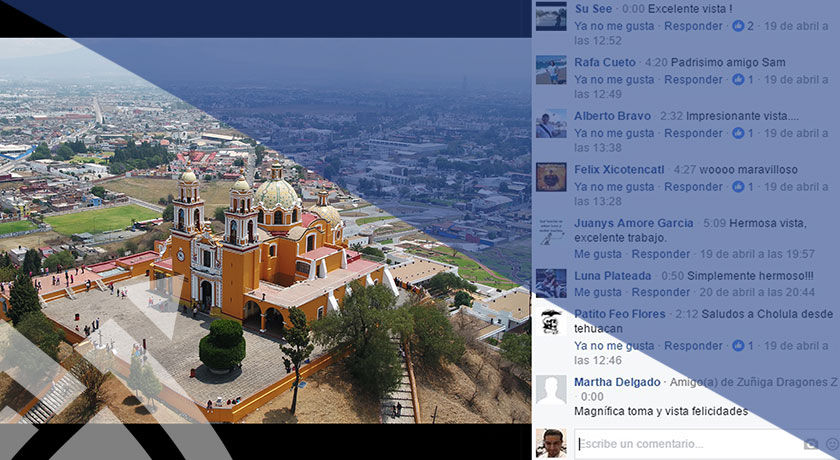Click the aerial church video image

(265, 230)
